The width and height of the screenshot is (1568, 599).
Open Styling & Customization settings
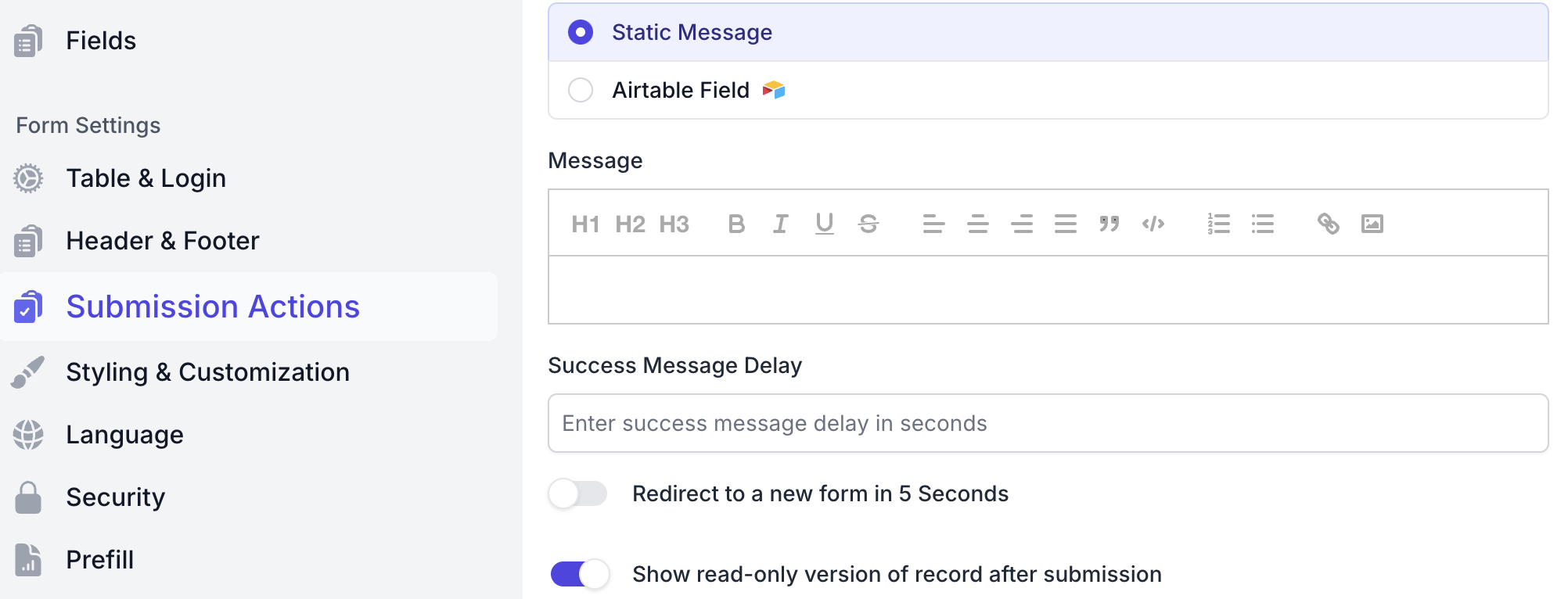point(207,372)
